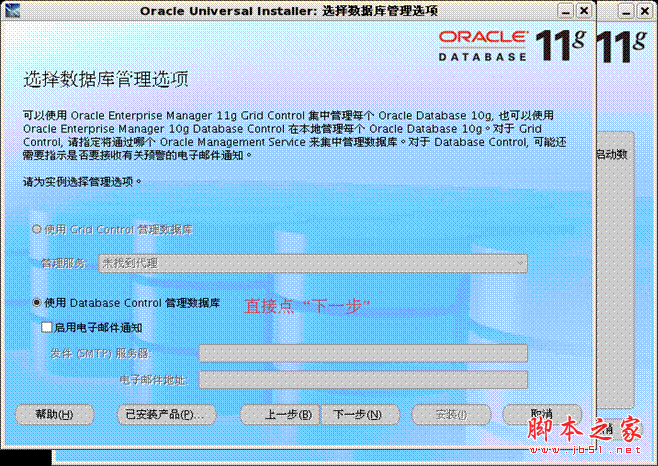The width and height of the screenshot is (658, 466).
Task: Open the management service dropdown
Action: [313, 263]
